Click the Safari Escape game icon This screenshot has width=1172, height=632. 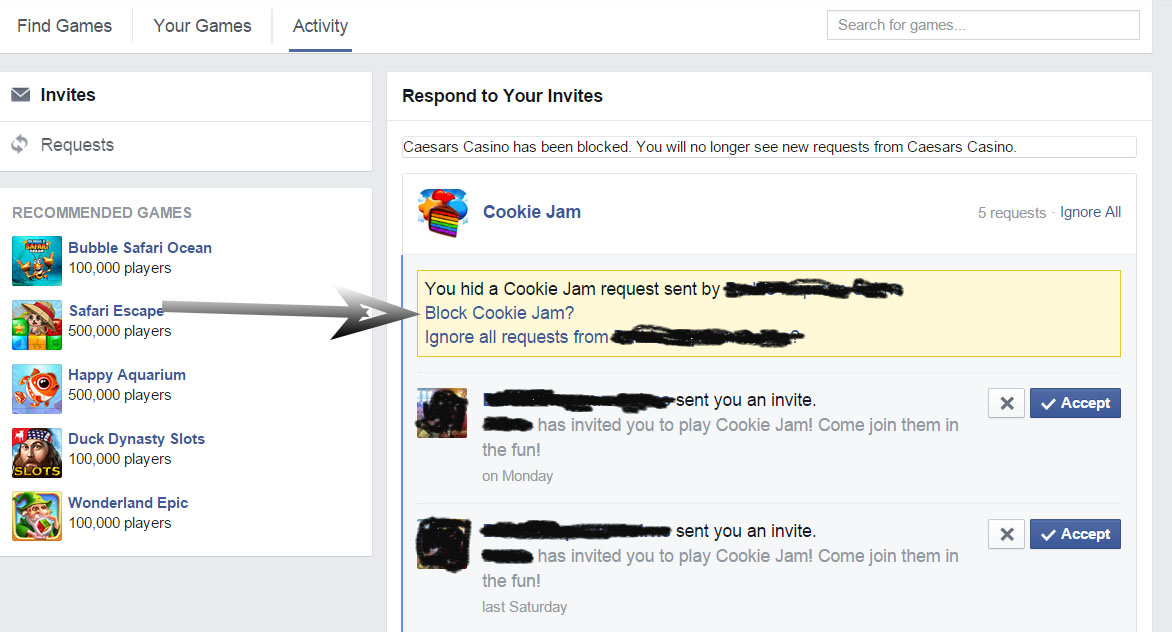pos(37,325)
